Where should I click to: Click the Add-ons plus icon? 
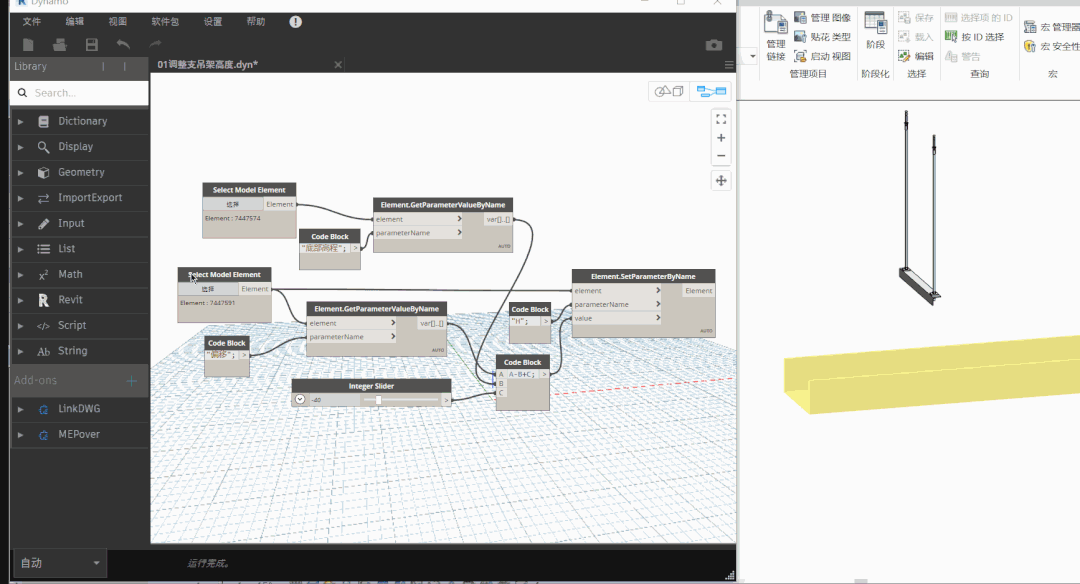[132, 381]
